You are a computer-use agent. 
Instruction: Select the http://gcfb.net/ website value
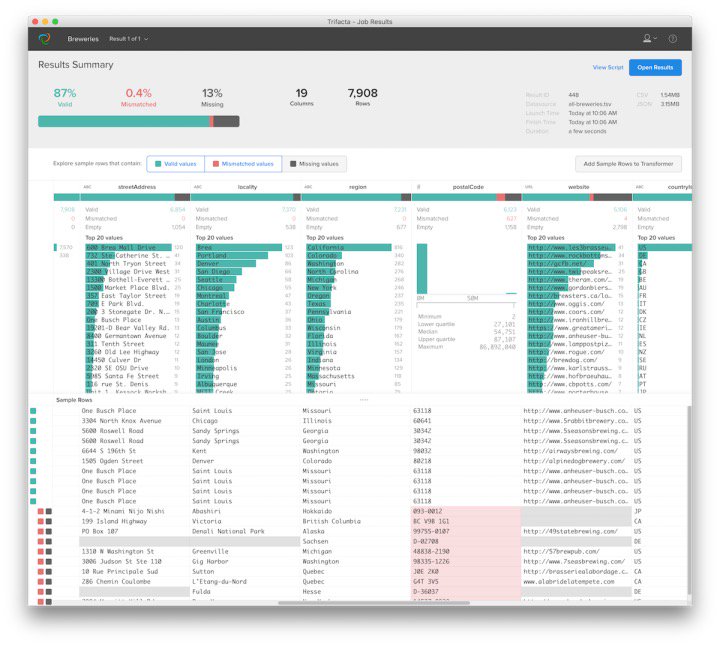pyautogui.click(x=560, y=264)
